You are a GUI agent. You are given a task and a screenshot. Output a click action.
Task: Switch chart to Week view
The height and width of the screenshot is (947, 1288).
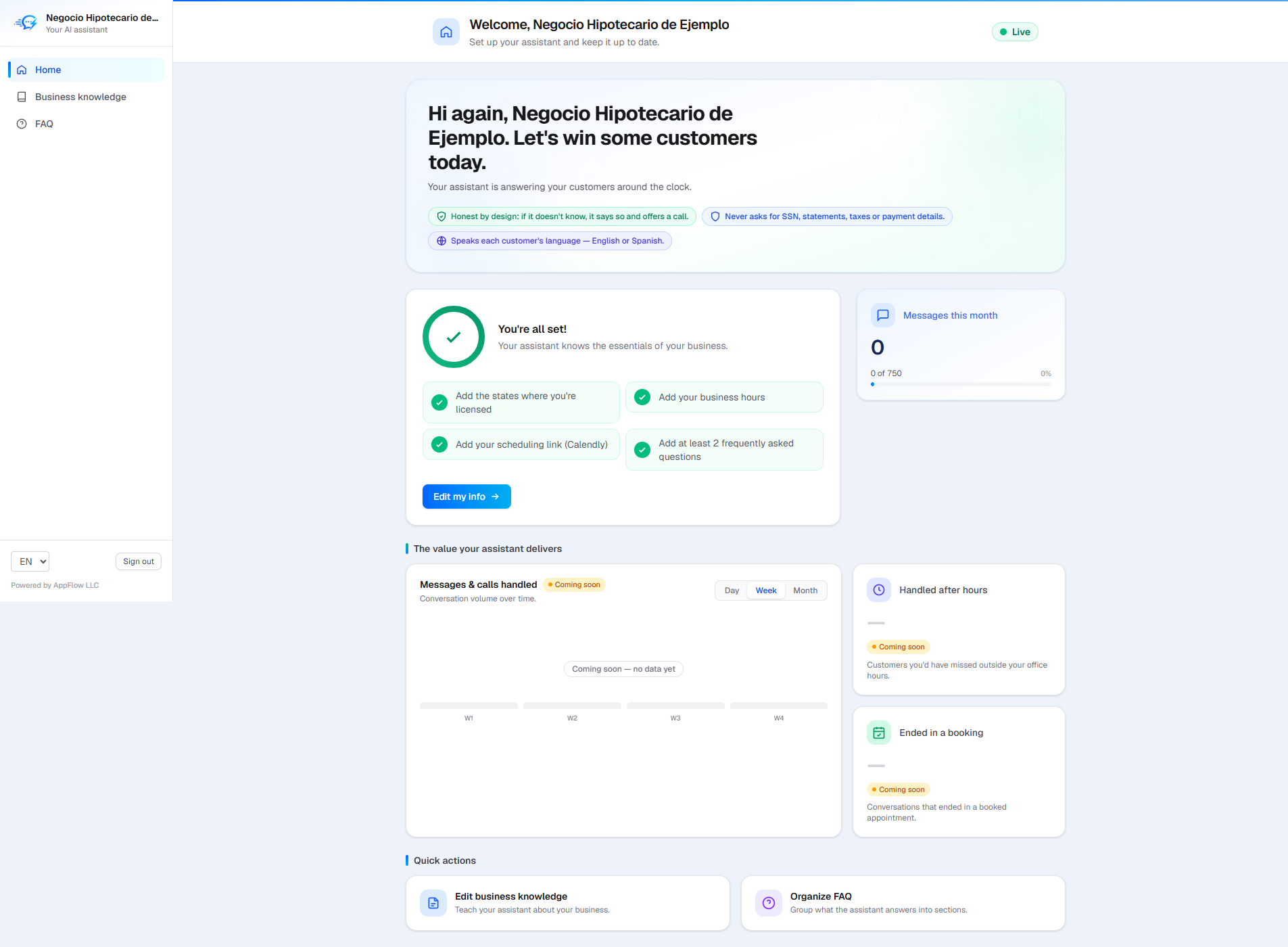click(766, 591)
